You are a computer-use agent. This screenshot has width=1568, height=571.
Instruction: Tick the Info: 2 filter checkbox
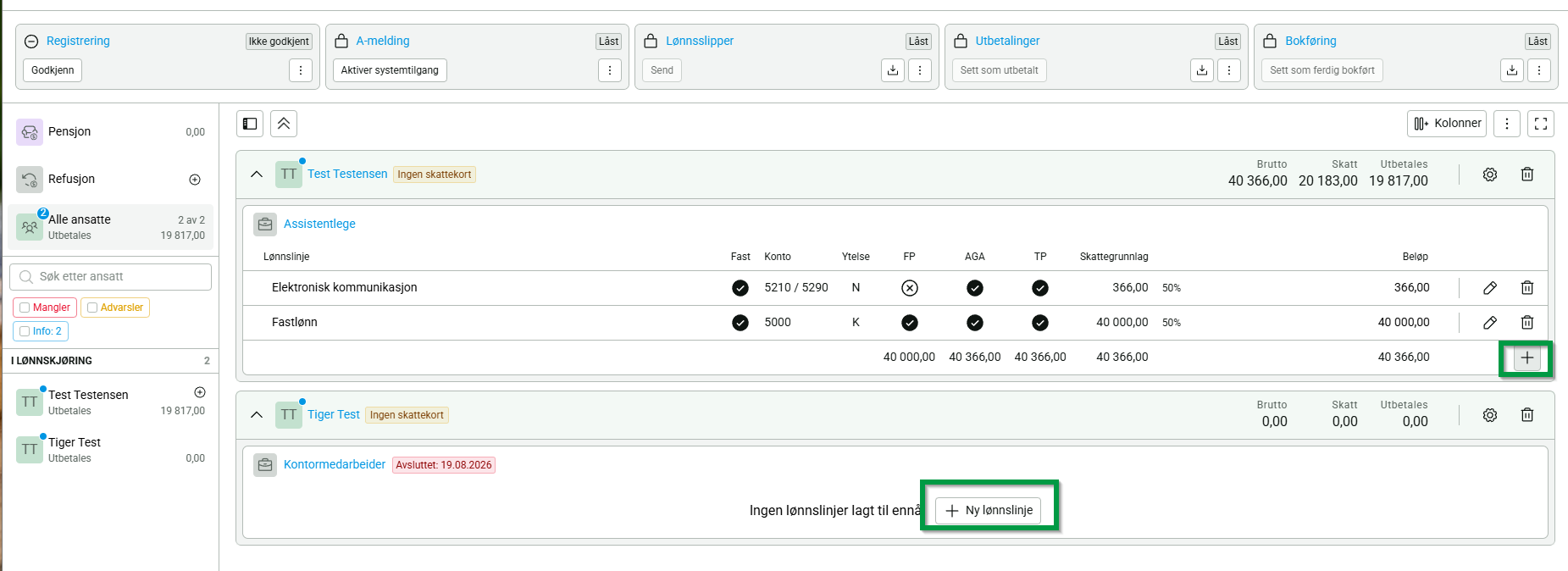(25, 331)
